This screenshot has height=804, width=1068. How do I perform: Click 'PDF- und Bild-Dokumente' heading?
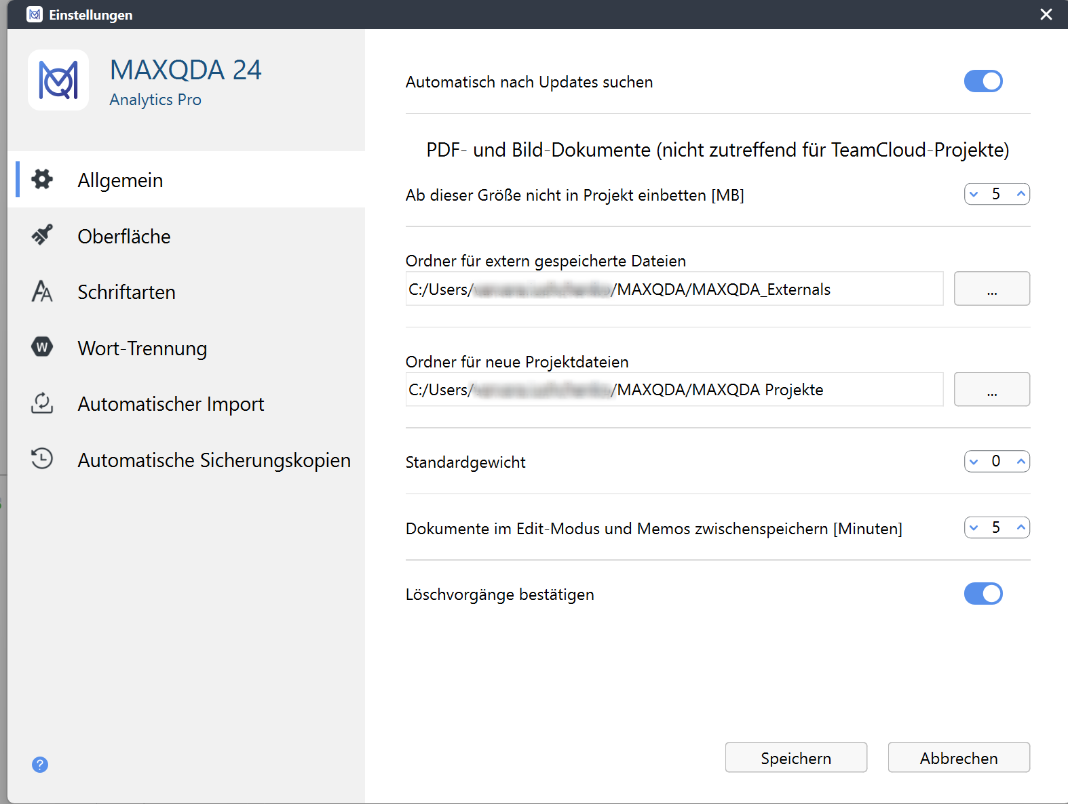point(717,150)
